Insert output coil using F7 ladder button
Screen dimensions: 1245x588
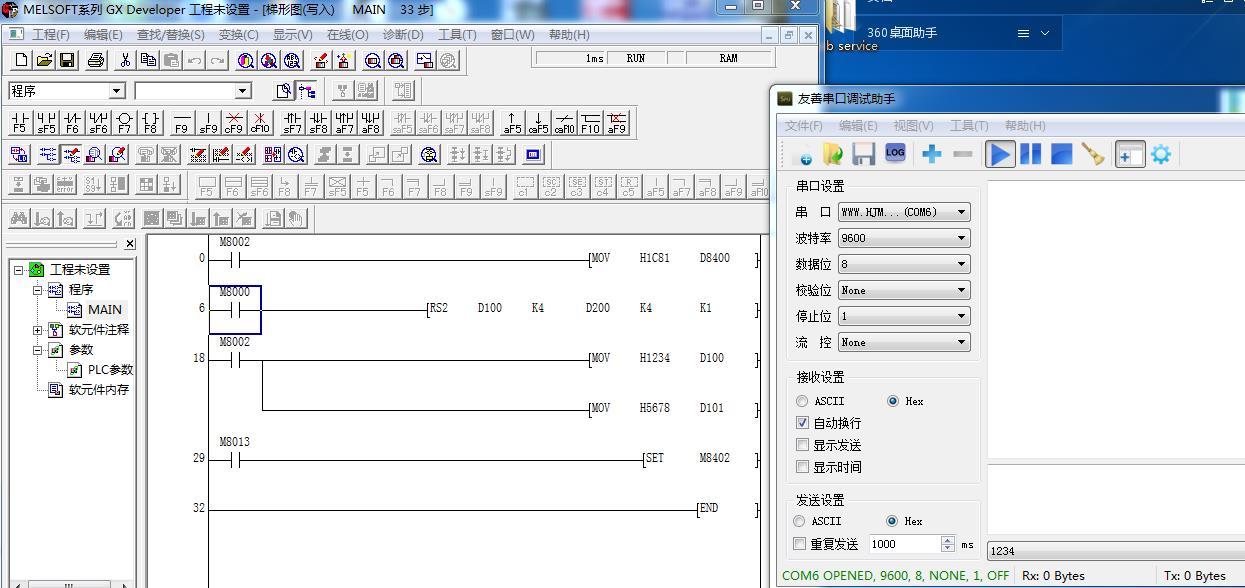(x=124, y=123)
